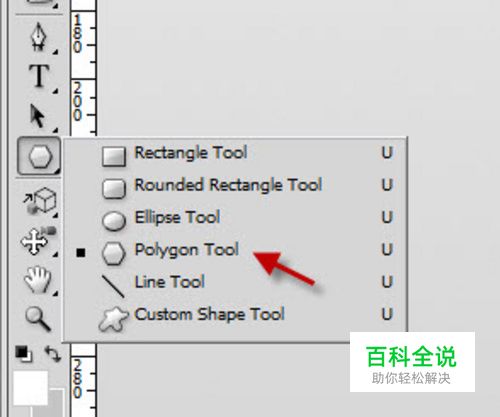The height and width of the screenshot is (417, 500).
Task: Click the white foreground color swatch
Action: pyautogui.click(x=30, y=388)
